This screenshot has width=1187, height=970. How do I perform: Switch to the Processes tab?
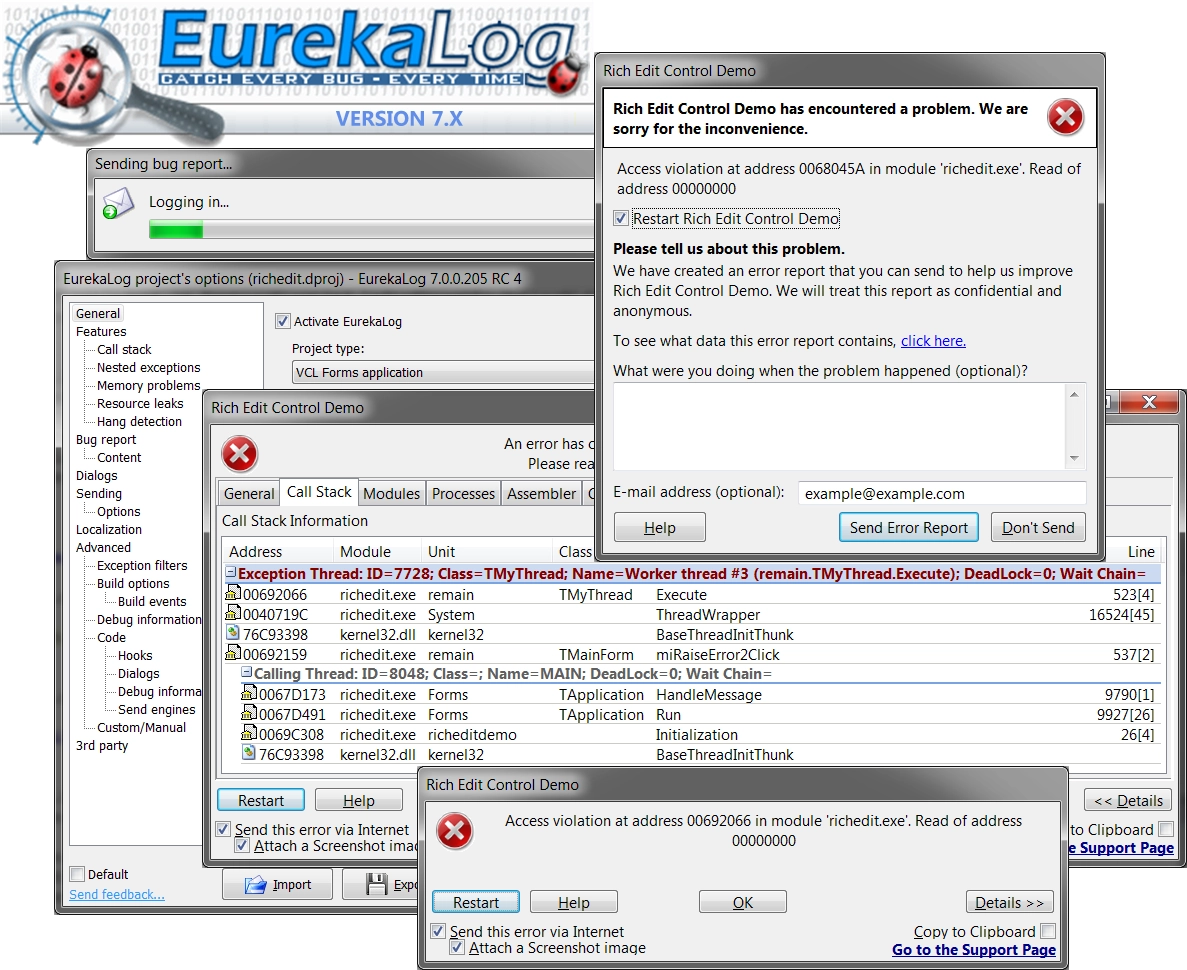tap(463, 494)
